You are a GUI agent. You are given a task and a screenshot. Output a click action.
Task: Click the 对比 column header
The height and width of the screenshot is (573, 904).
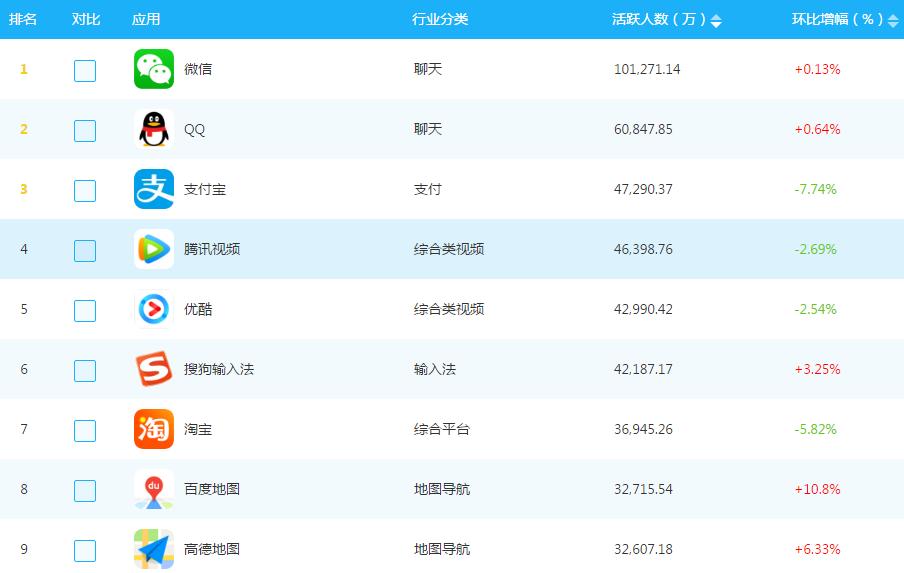86,19
